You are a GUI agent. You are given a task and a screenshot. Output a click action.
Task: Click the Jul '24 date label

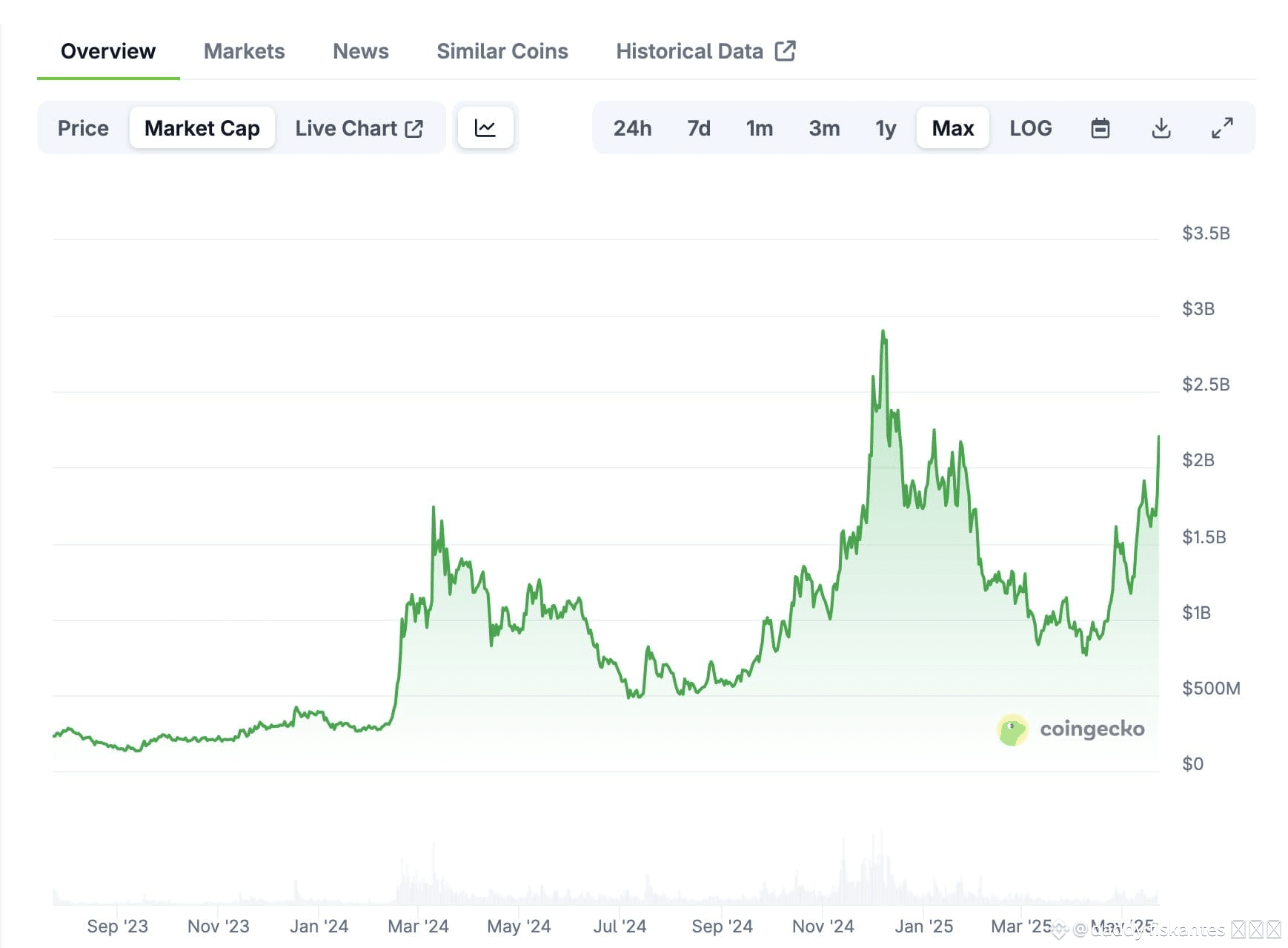[x=620, y=927]
